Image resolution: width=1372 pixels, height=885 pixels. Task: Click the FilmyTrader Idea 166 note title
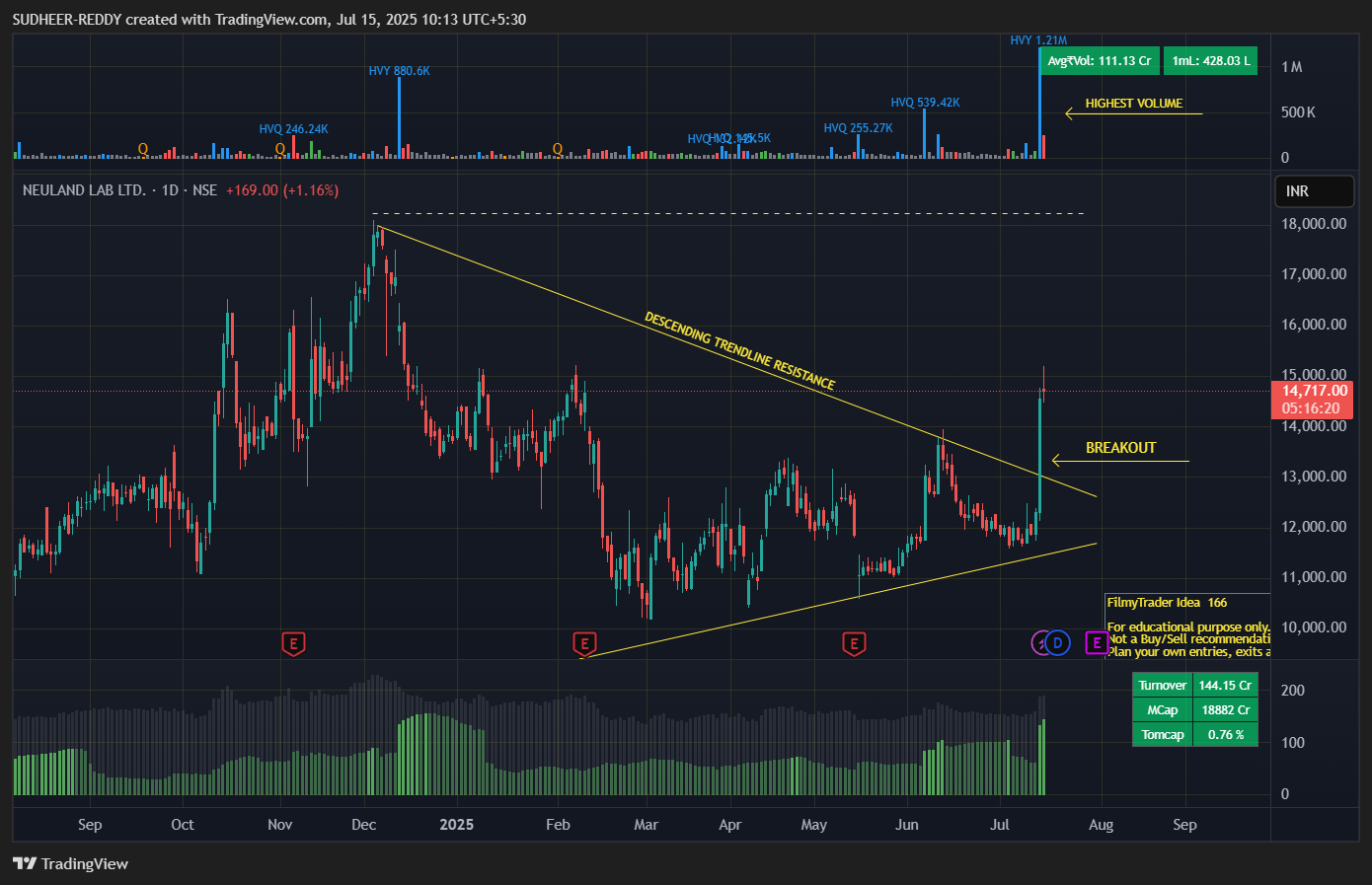(x=1167, y=602)
